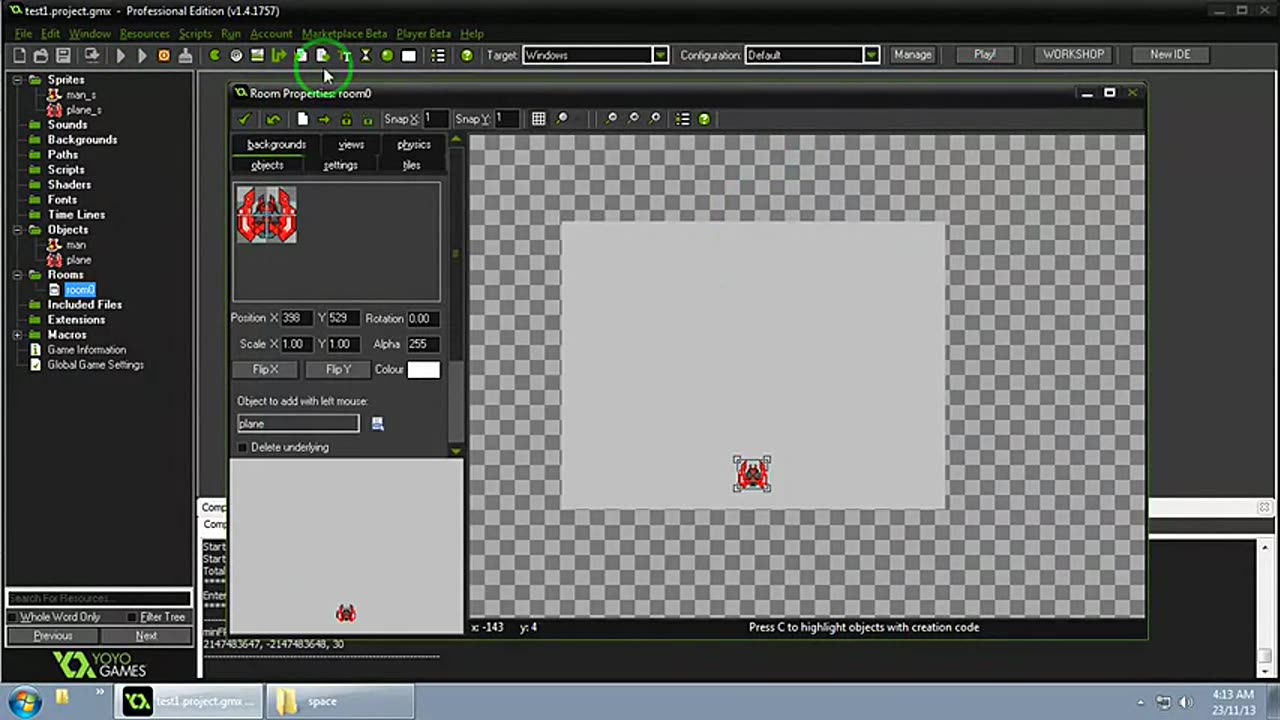Open the File menu

tap(23, 33)
